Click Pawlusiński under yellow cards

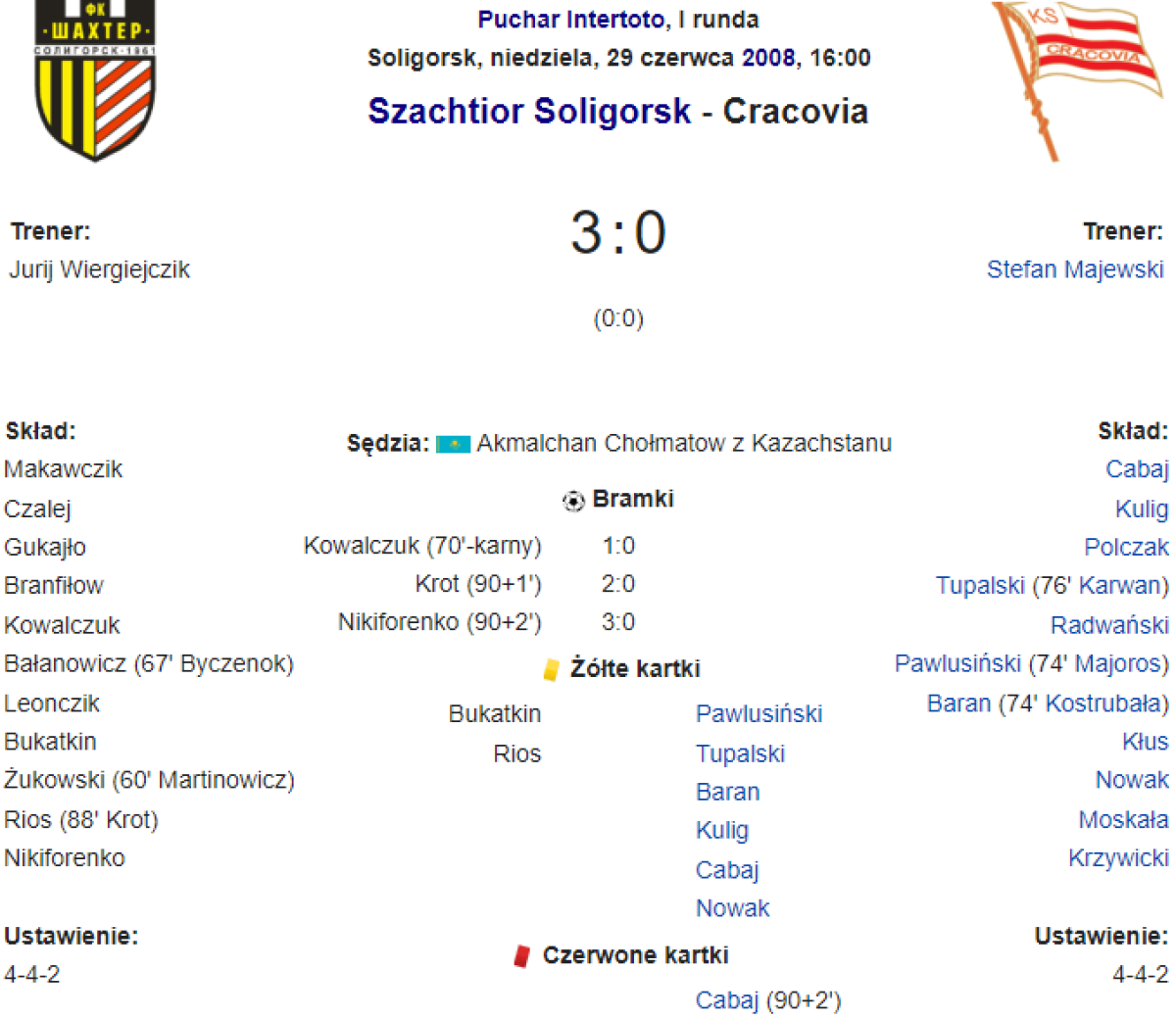[x=759, y=714]
